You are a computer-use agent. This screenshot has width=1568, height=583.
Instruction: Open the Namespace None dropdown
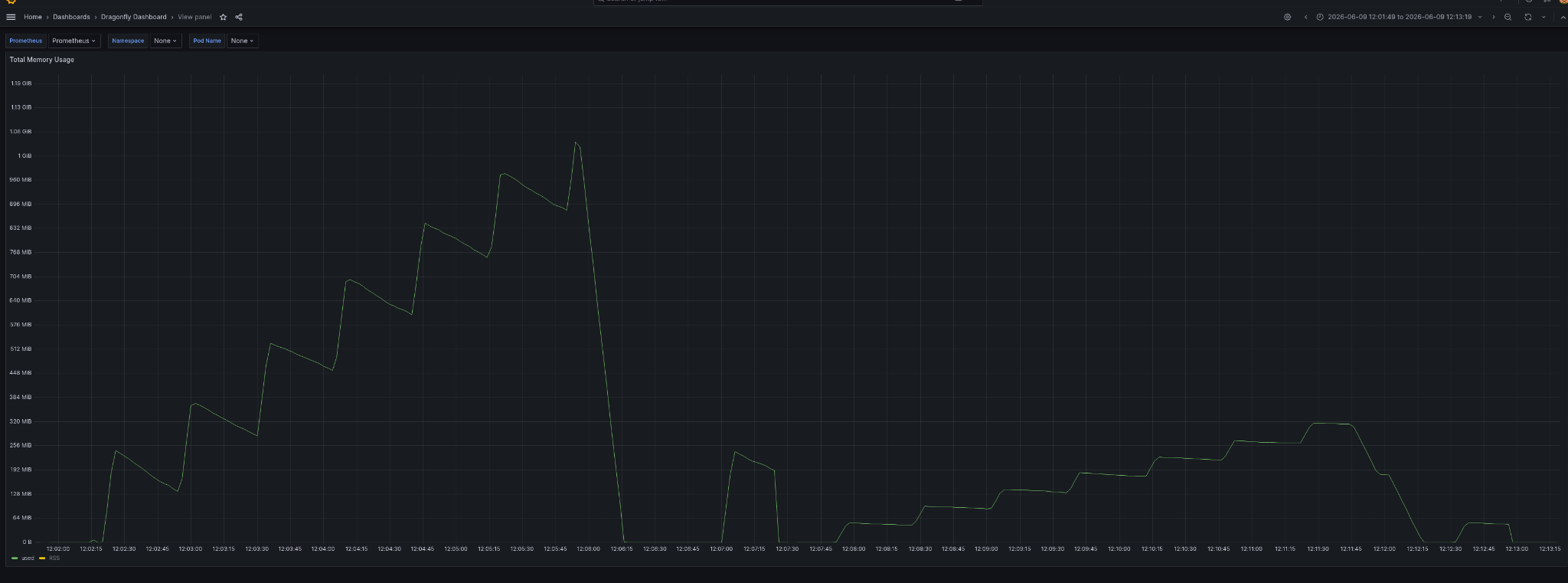click(165, 41)
